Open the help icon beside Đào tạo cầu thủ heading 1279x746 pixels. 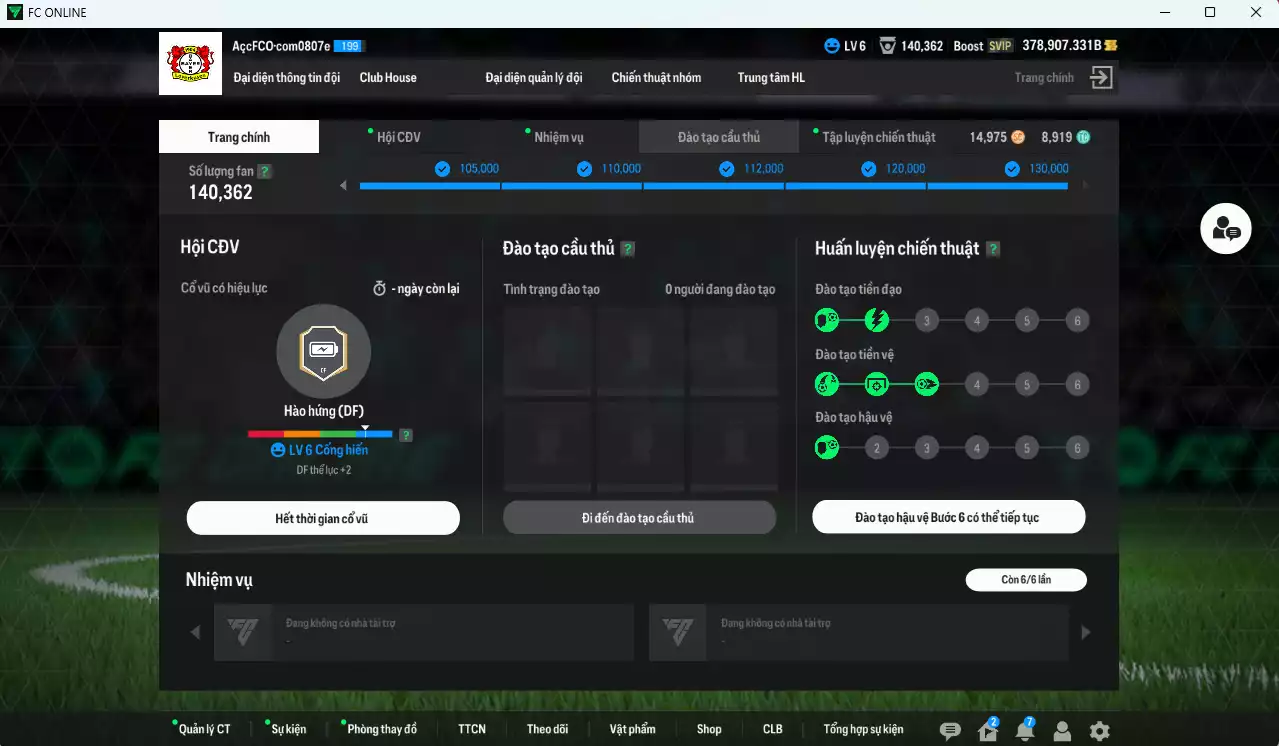tap(628, 249)
